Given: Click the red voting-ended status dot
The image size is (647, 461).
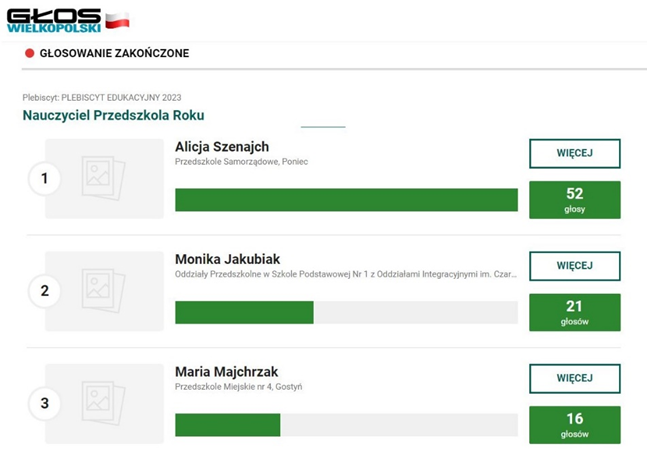Looking at the screenshot, I should 29,53.
